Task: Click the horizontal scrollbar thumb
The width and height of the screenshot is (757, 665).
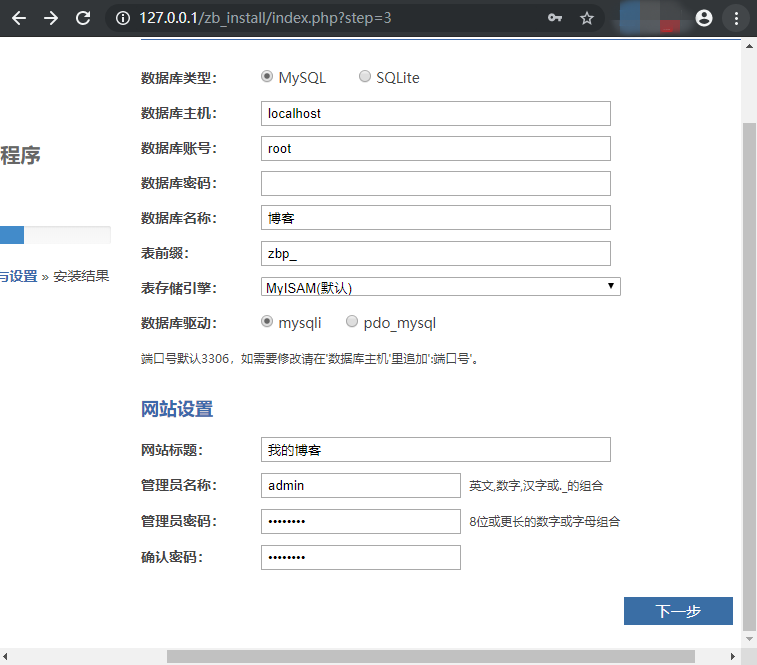Action: tap(431, 656)
